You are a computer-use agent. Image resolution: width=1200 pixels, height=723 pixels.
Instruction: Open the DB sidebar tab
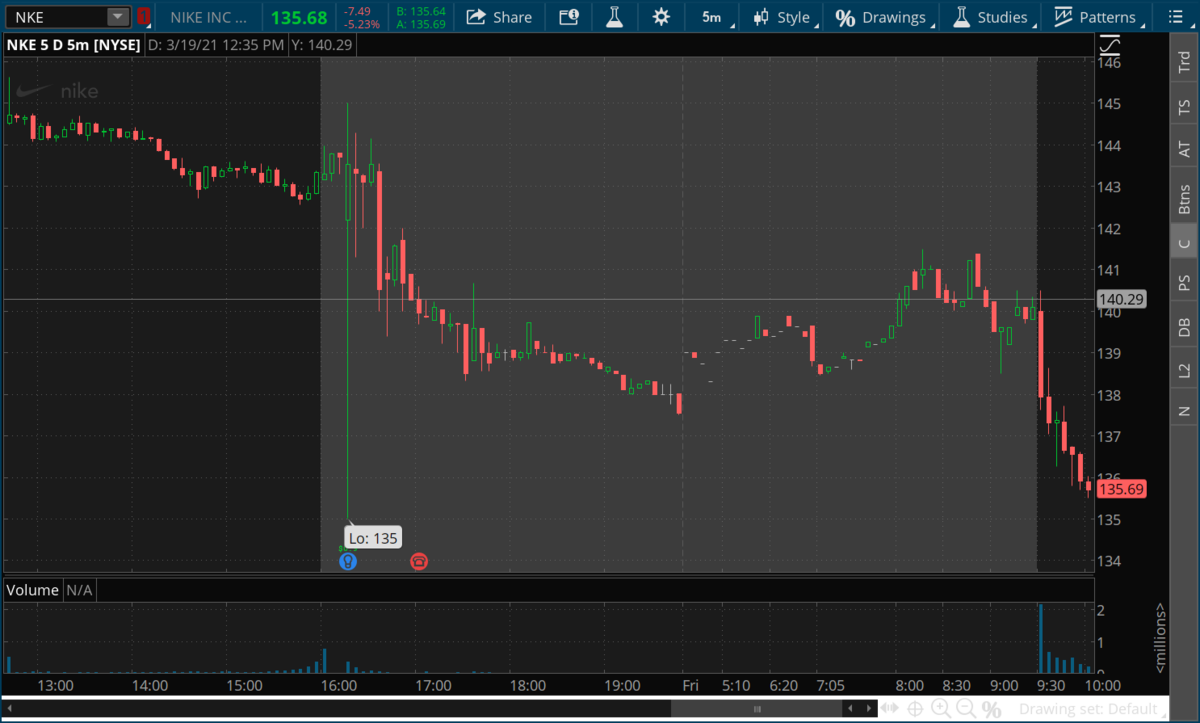point(1184,326)
